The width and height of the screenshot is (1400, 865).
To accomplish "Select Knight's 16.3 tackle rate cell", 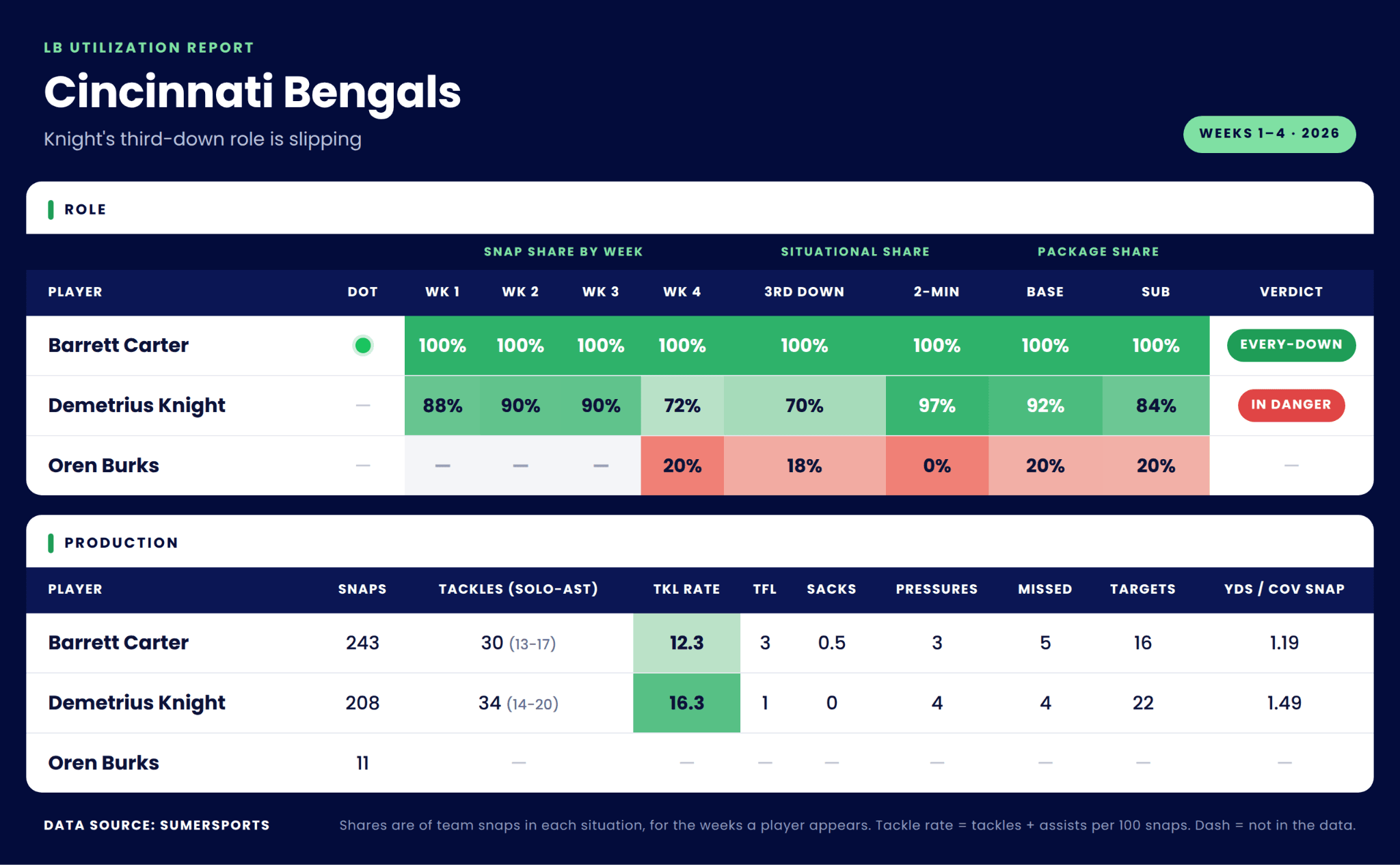I will [686, 703].
